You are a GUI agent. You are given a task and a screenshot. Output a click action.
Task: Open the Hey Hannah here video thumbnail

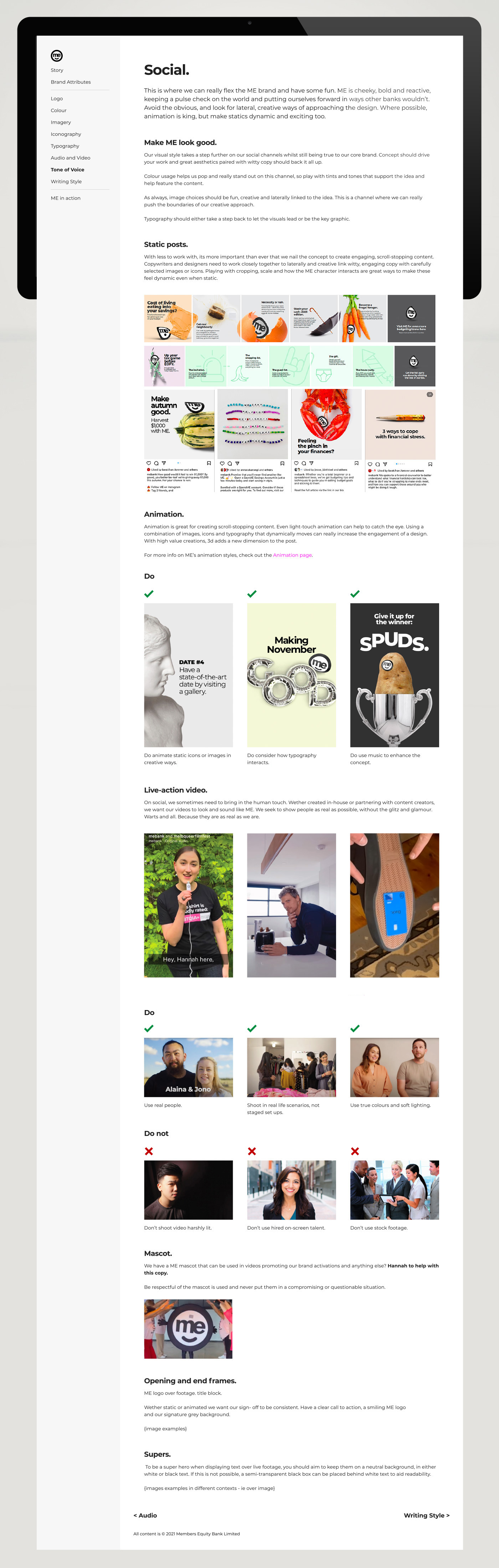pos(188,905)
